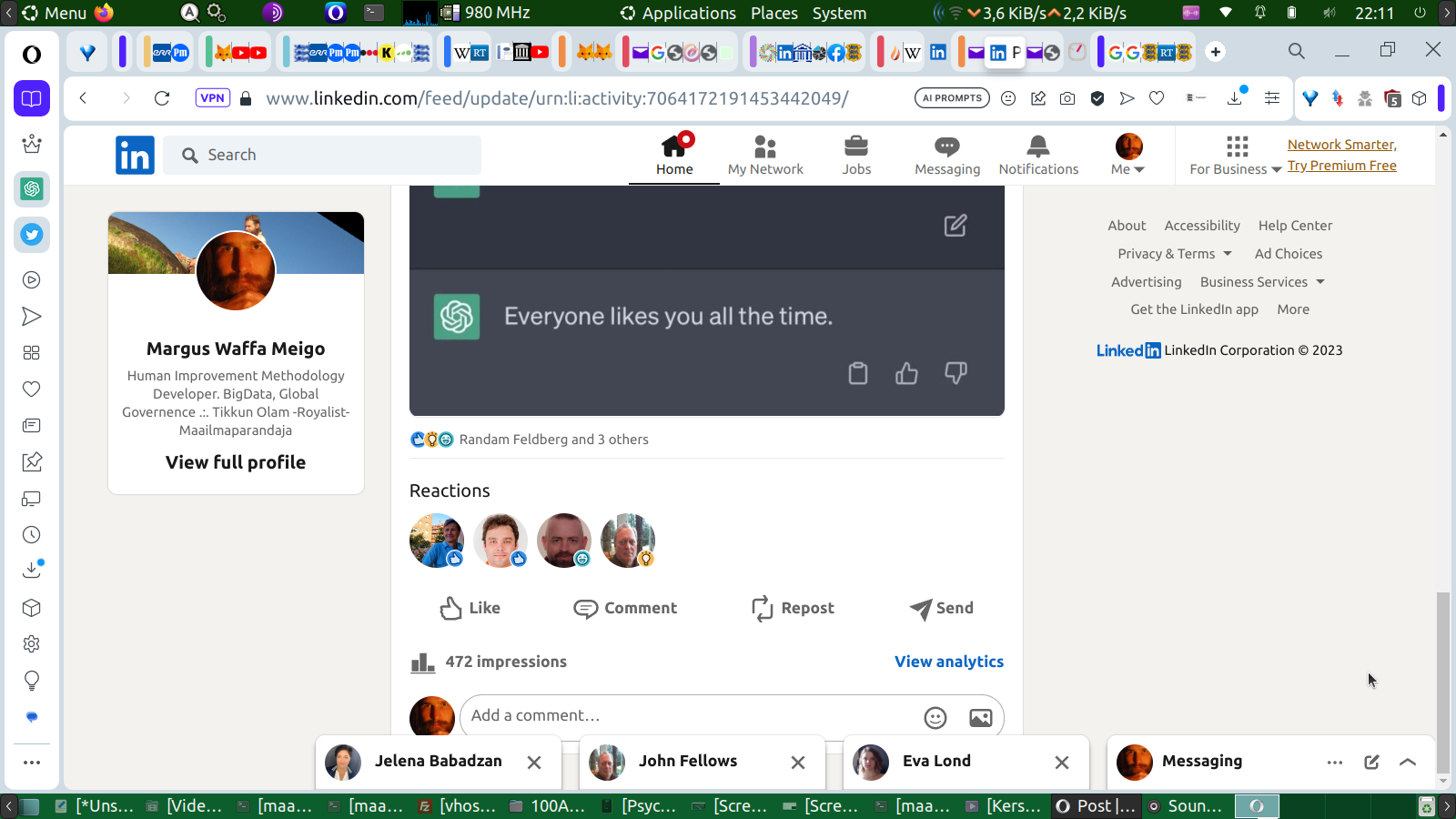Search open tabs with magnifier icon
Image resolution: width=1456 pixels, height=819 pixels.
click(1297, 51)
